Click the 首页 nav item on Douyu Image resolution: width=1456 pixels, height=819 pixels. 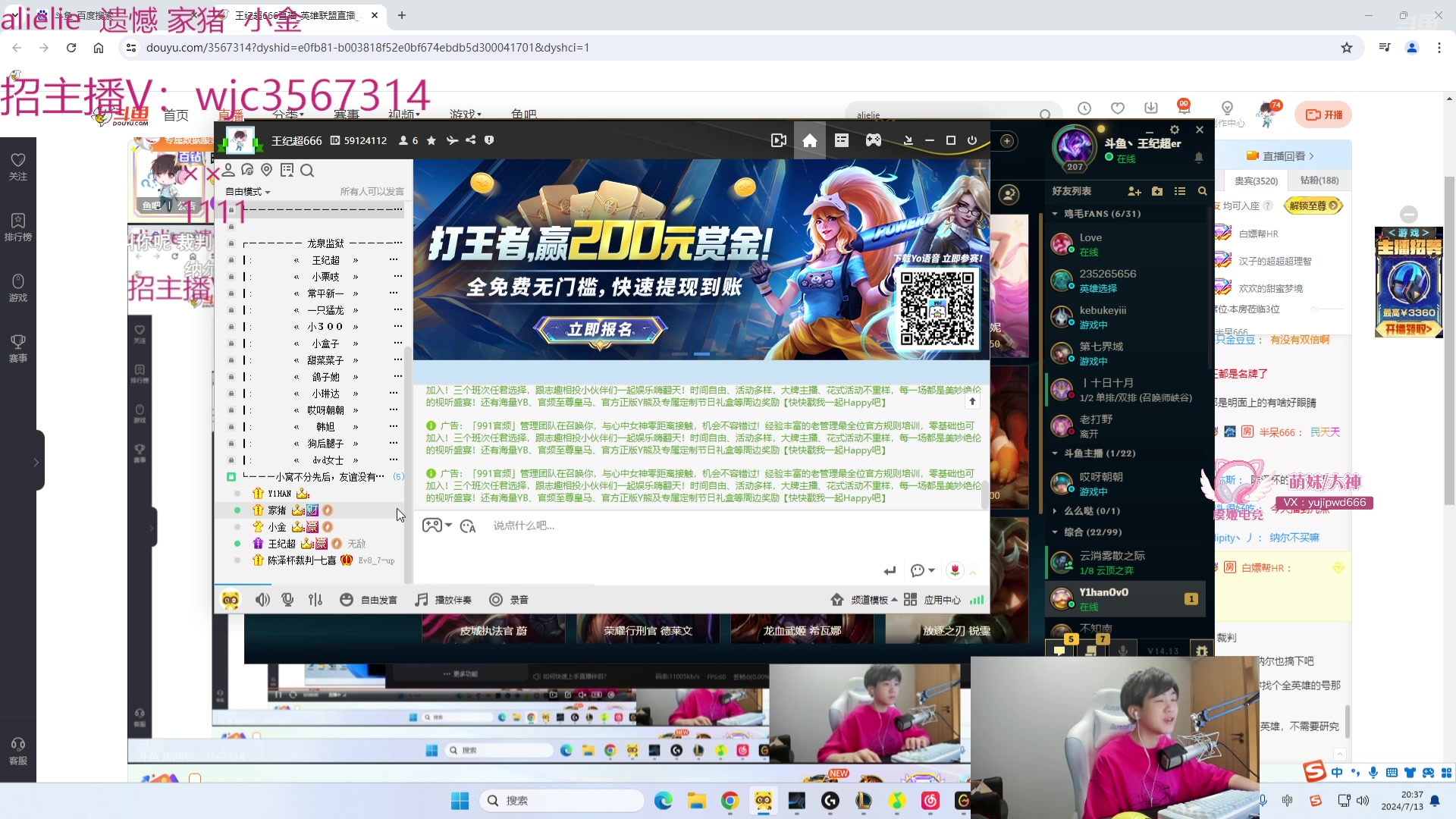pos(176,115)
